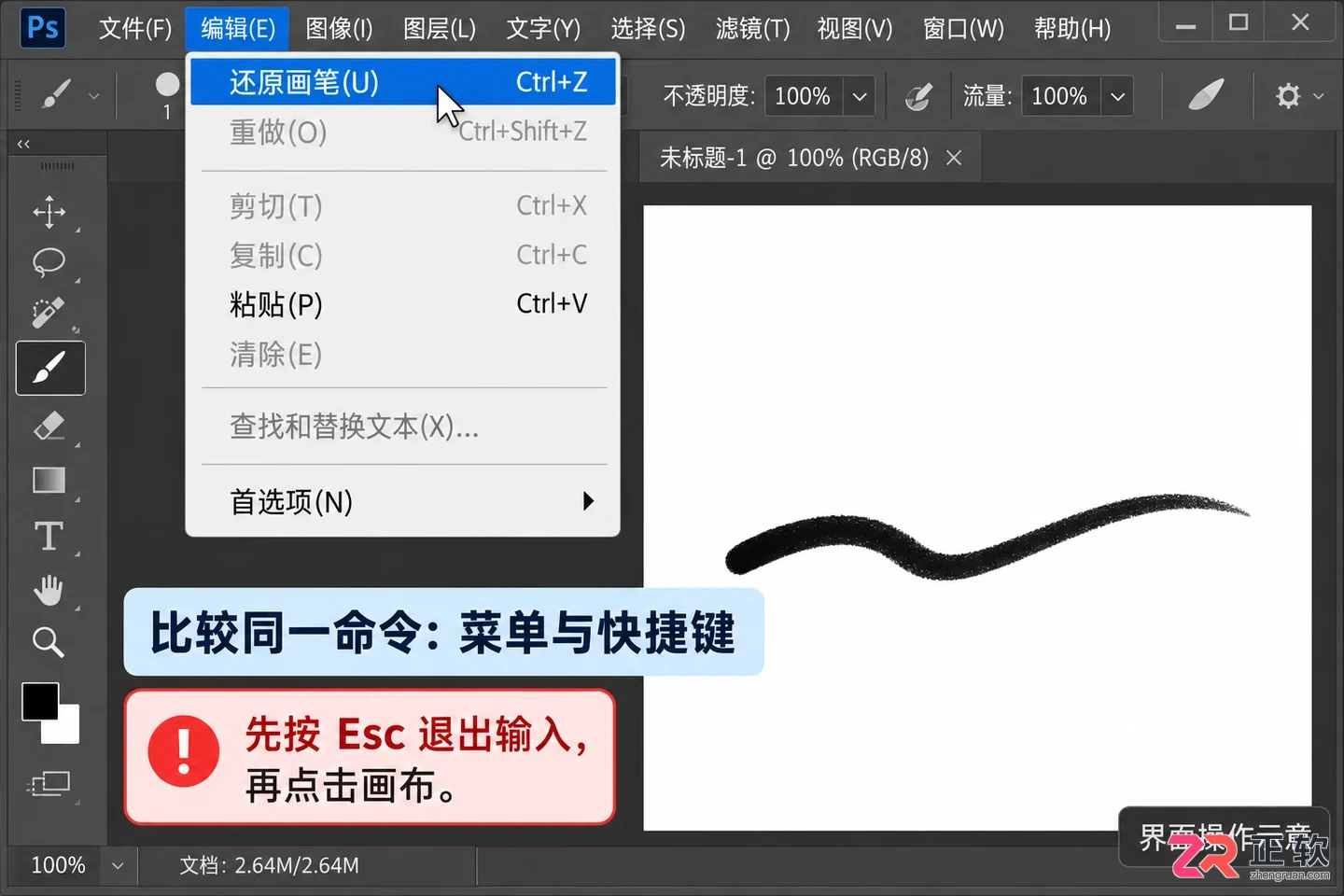This screenshot has width=1344, height=896.
Task: Toggle the airbrush build-up icon
Action: pyautogui.click(x=1206, y=94)
